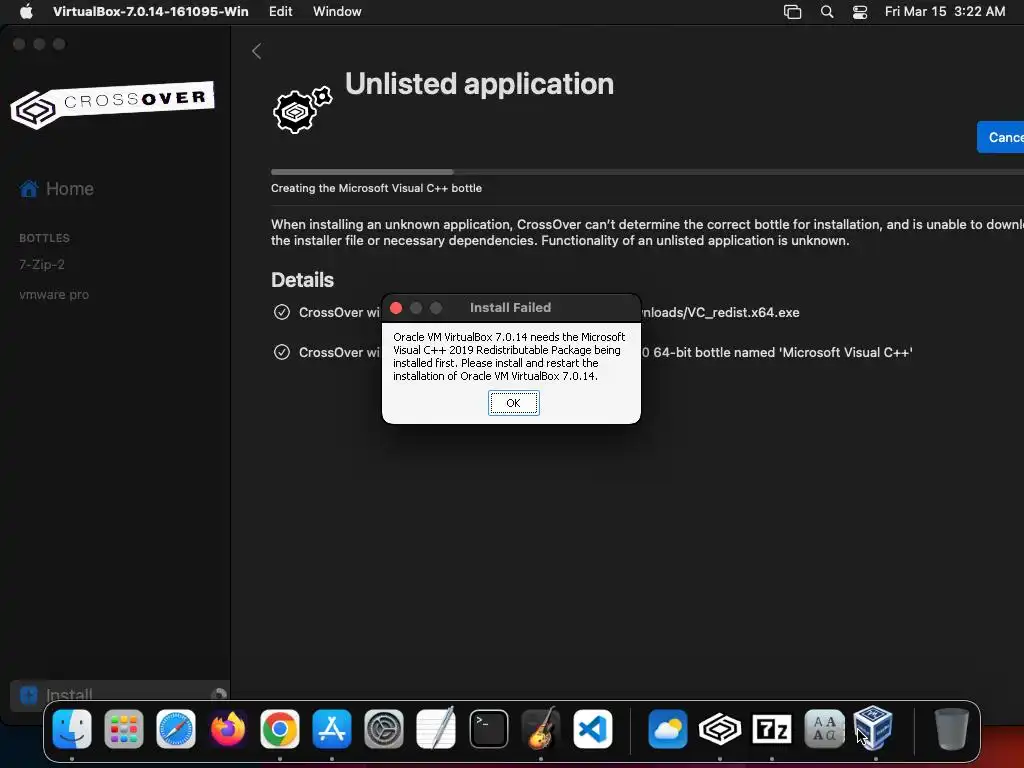Click the Details heading
Image resolution: width=1024 pixels, height=768 pixels.
(302, 280)
